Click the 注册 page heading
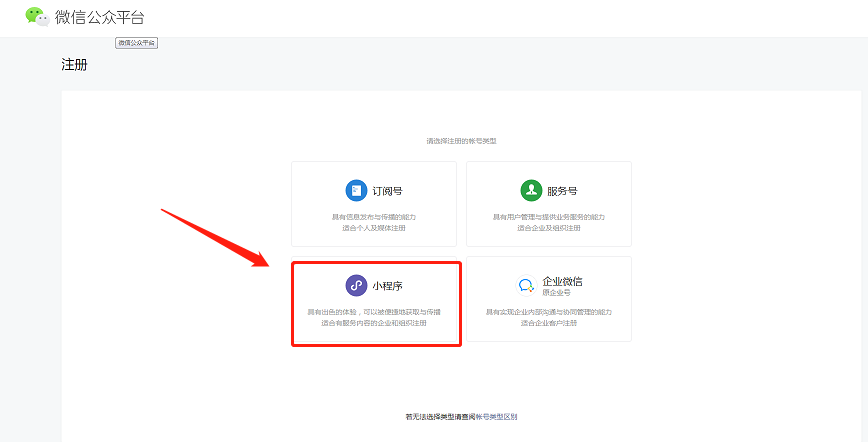The image size is (868, 442). 74,65
